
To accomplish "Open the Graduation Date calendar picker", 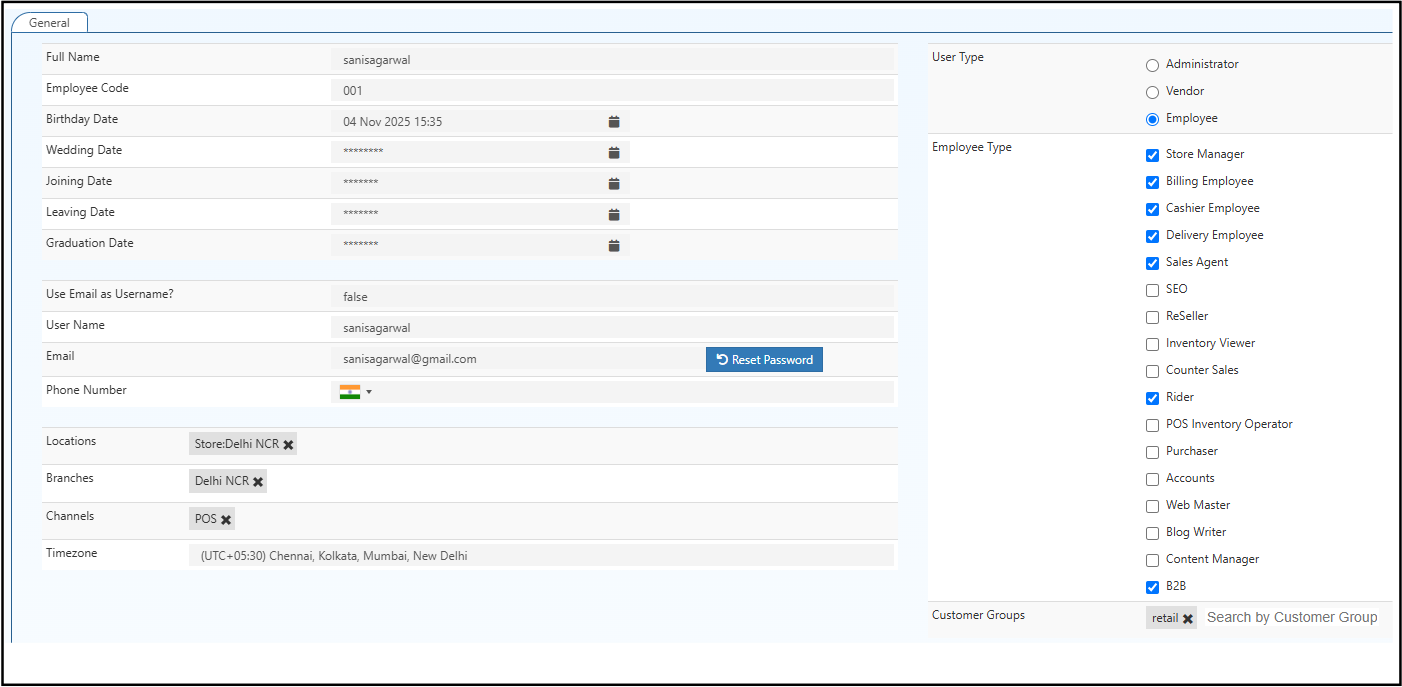I will coord(613,245).
